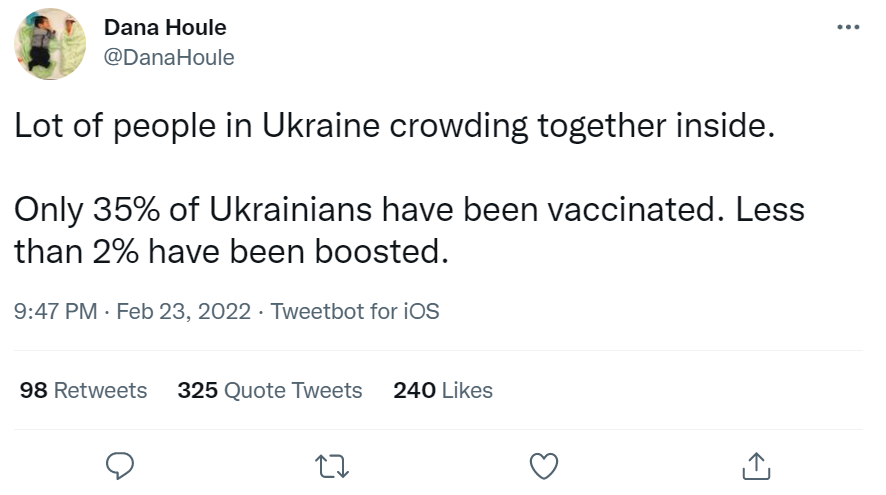
Task: Retweet this tweet using the arrows icon
Action: pyautogui.click(x=330, y=465)
